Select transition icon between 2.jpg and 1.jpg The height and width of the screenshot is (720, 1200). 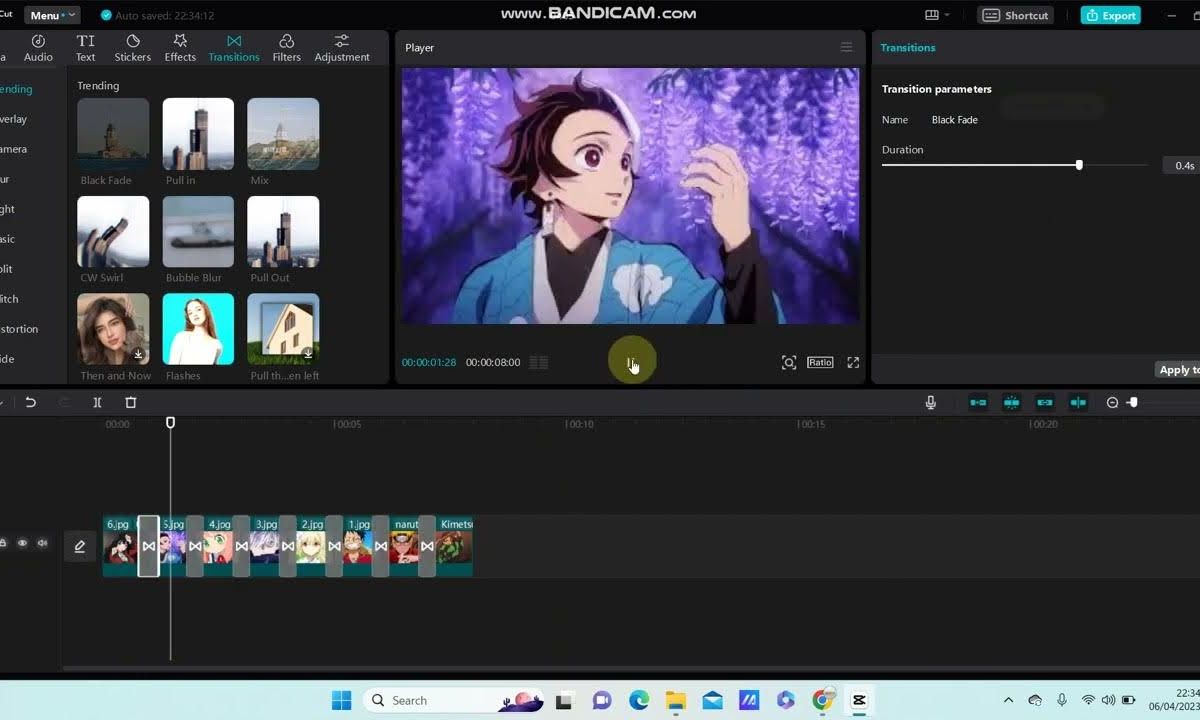[334, 546]
